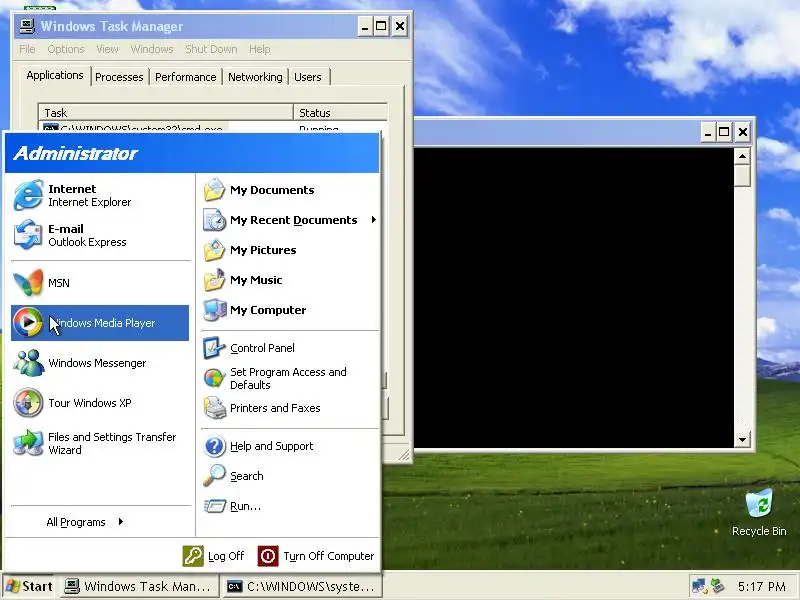Open My Pictures folder icon

(x=214, y=250)
